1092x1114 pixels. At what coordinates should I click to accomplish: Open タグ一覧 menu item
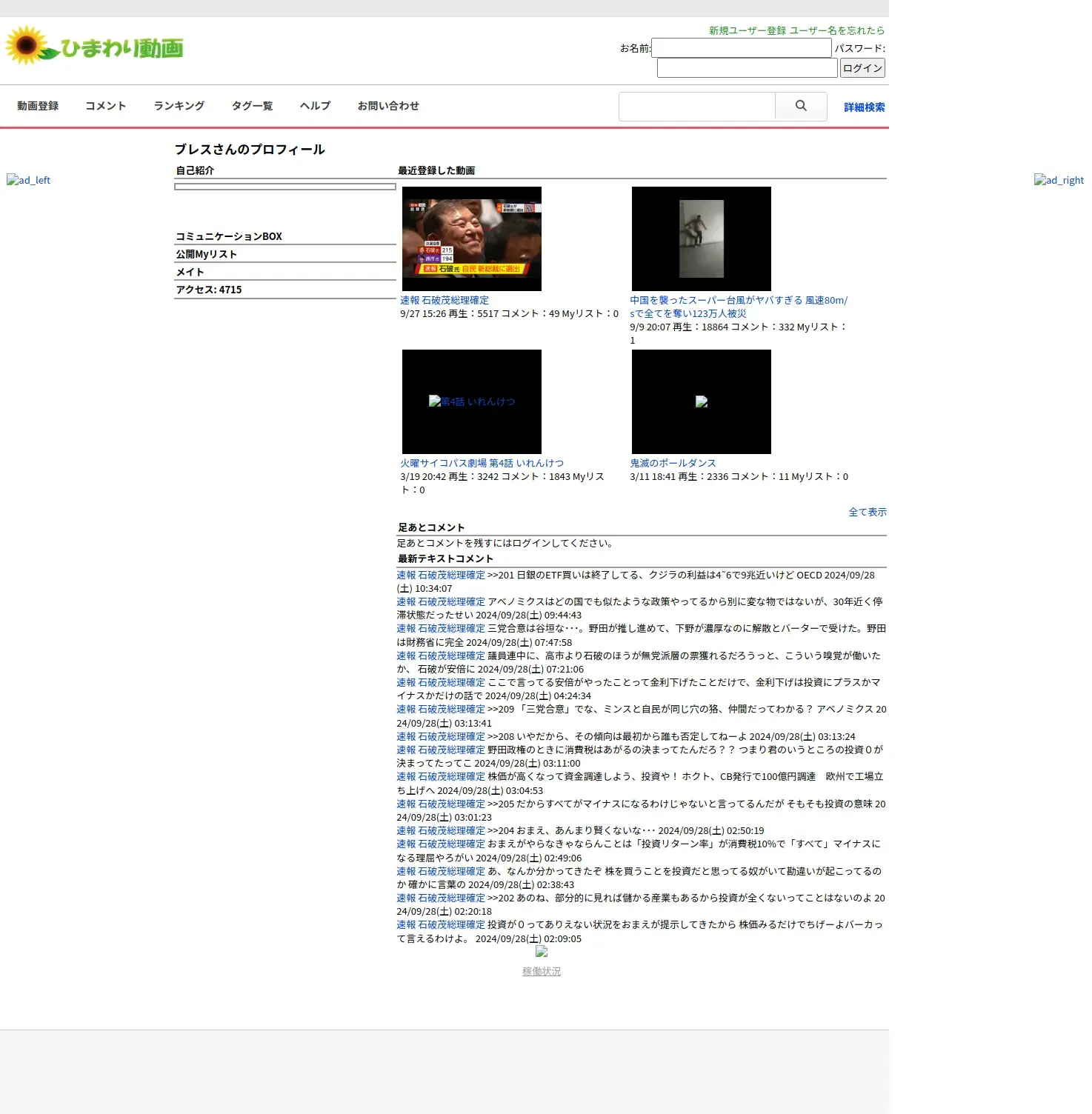coord(253,106)
